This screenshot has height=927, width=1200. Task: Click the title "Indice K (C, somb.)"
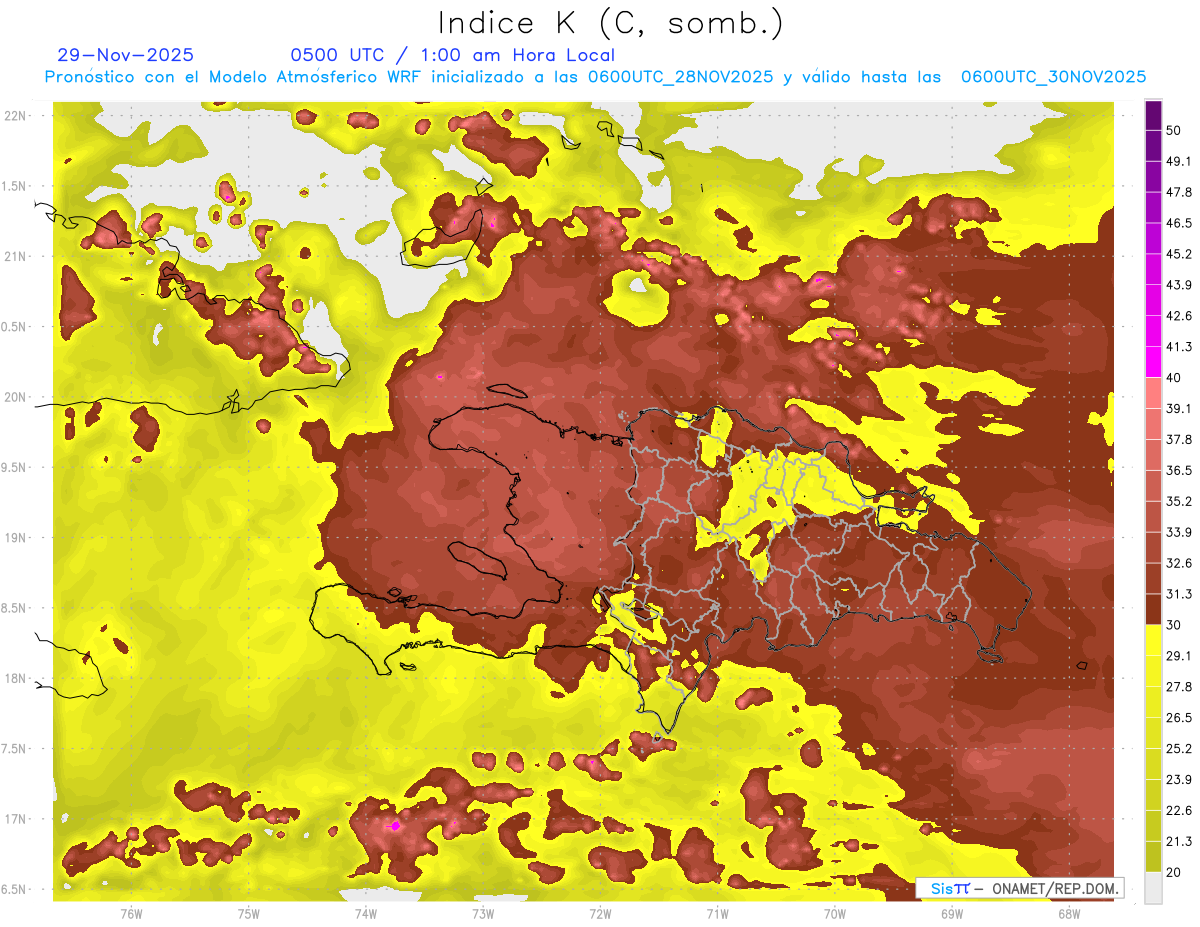click(x=611, y=23)
